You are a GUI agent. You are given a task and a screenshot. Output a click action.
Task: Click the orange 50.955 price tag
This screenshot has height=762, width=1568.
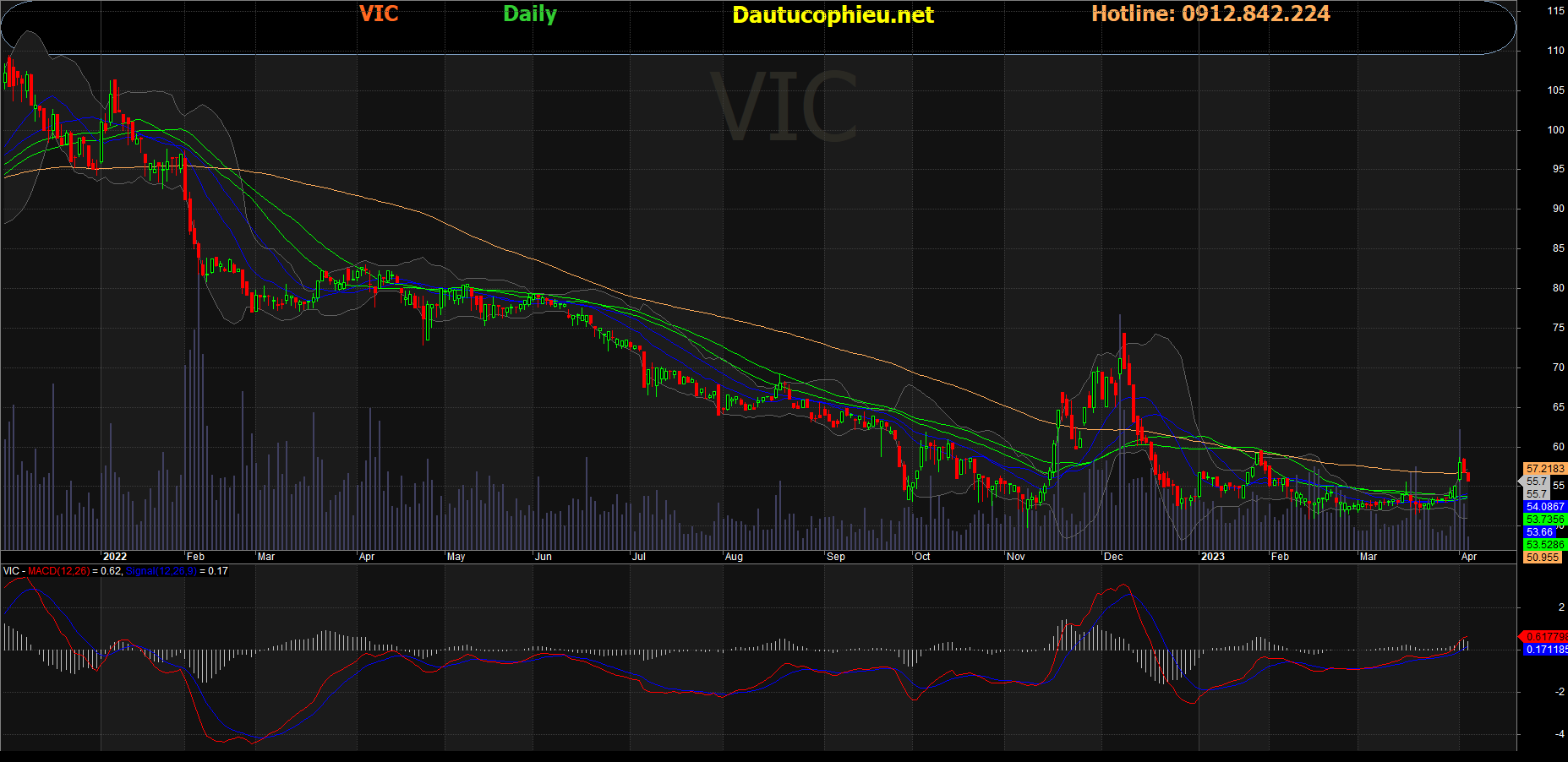[x=1543, y=558]
